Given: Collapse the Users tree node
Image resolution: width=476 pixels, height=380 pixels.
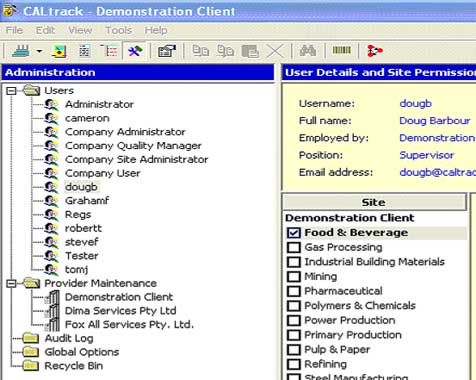Looking at the screenshot, I should (x=11, y=91).
